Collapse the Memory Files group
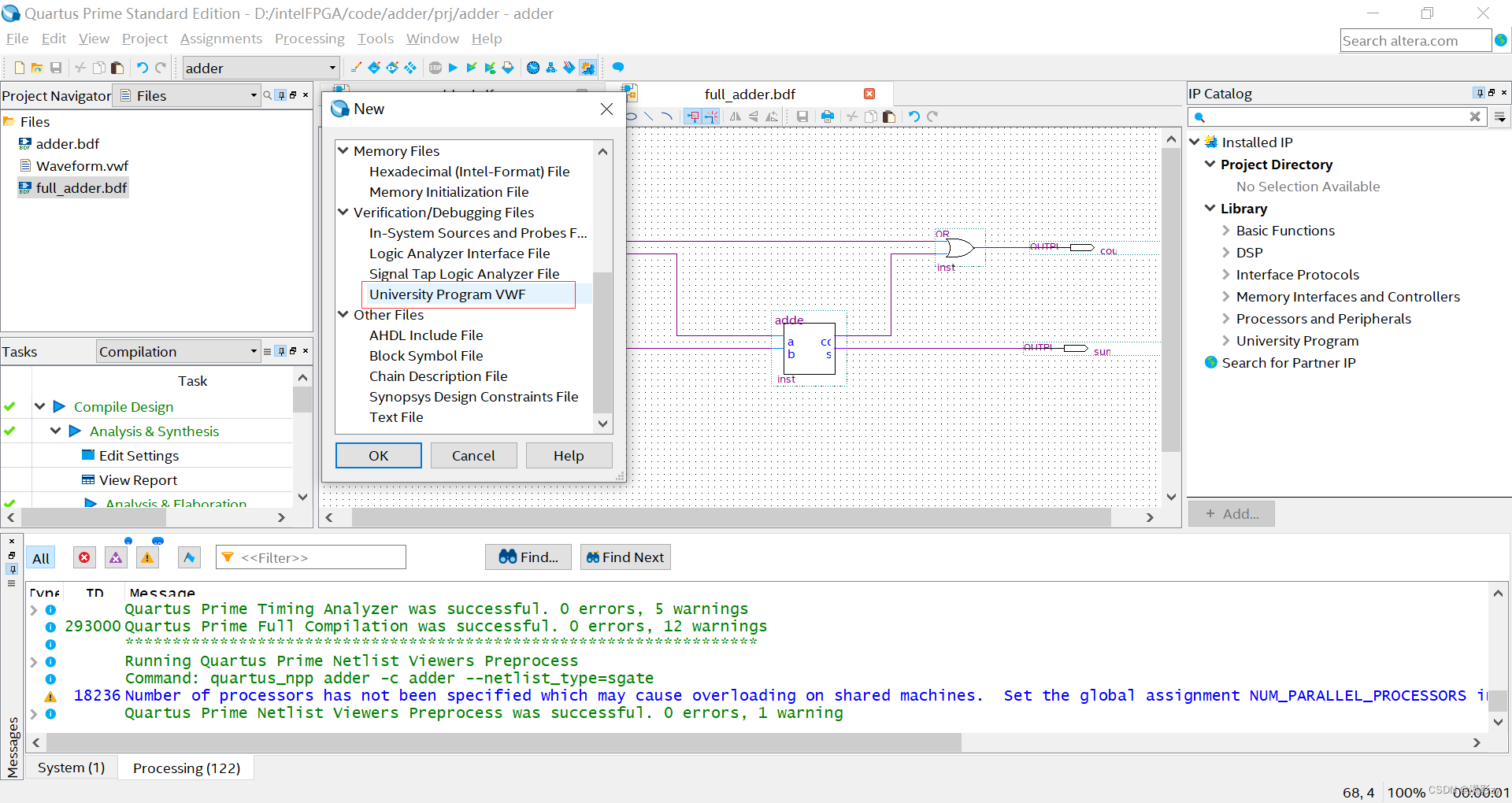This screenshot has height=803, width=1512. [x=343, y=150]
